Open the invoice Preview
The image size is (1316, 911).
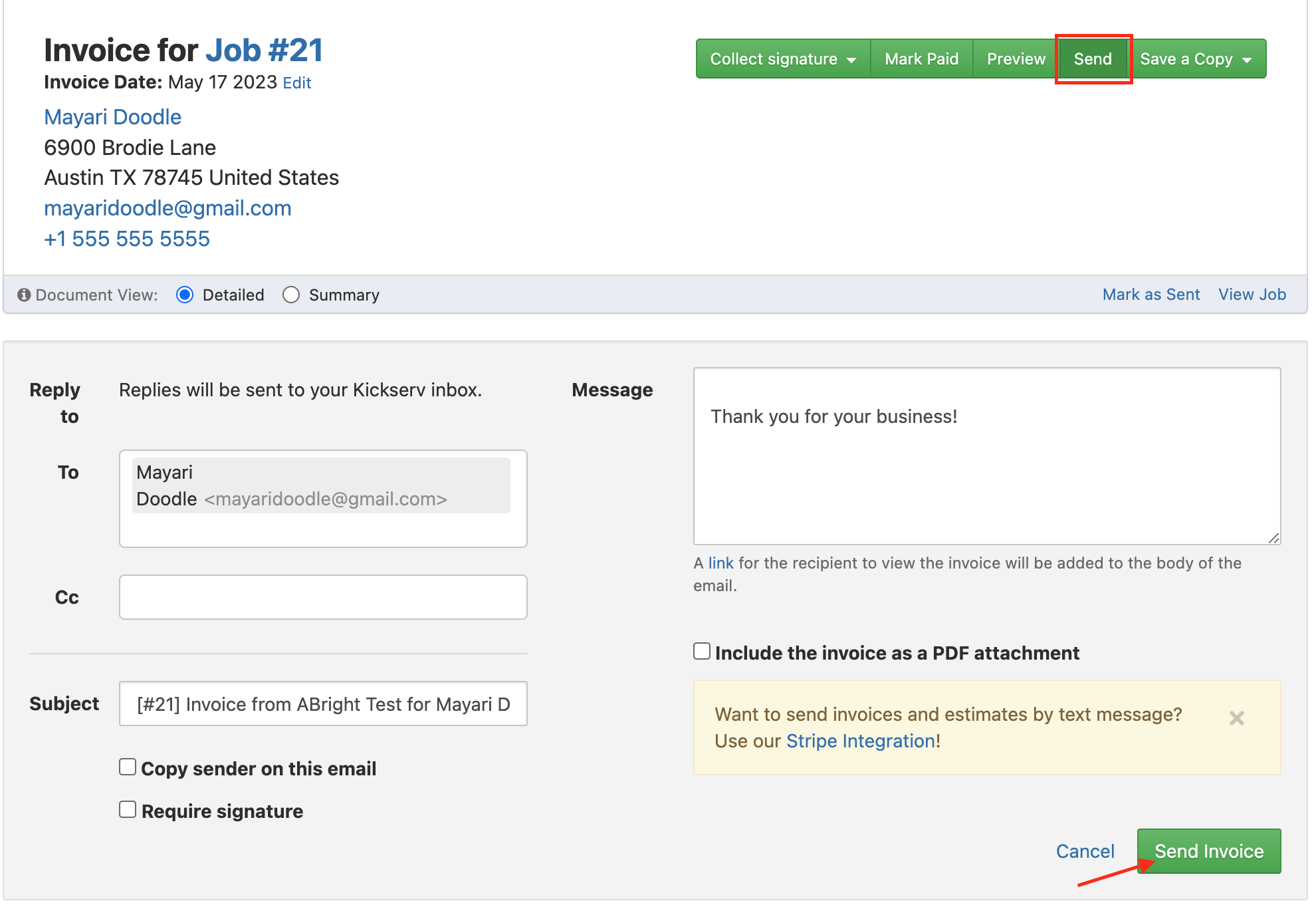(x=1016, y=59)
